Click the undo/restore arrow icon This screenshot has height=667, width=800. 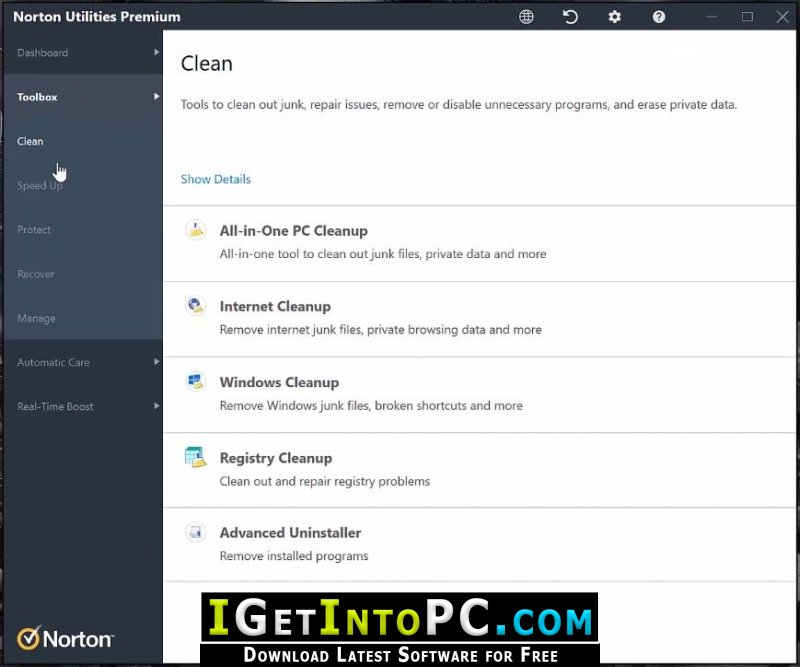click(x=570, y=17)
